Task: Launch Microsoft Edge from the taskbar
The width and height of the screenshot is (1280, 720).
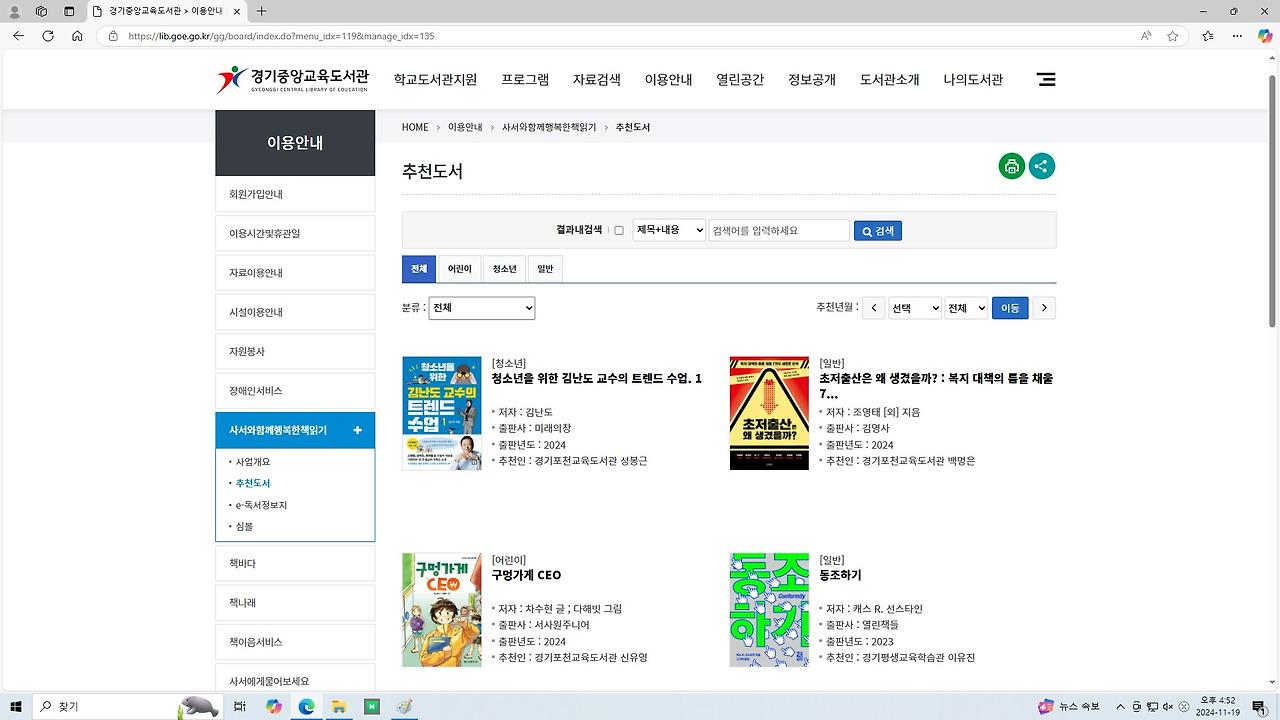Action: (306, 707)
